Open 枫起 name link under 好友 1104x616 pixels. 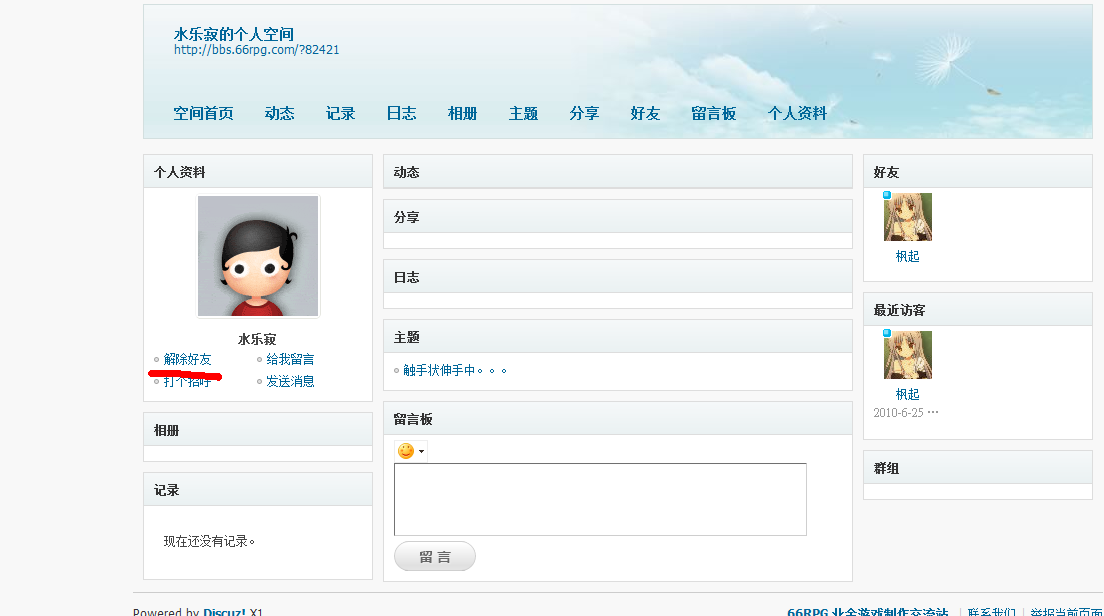click(908, 256)
